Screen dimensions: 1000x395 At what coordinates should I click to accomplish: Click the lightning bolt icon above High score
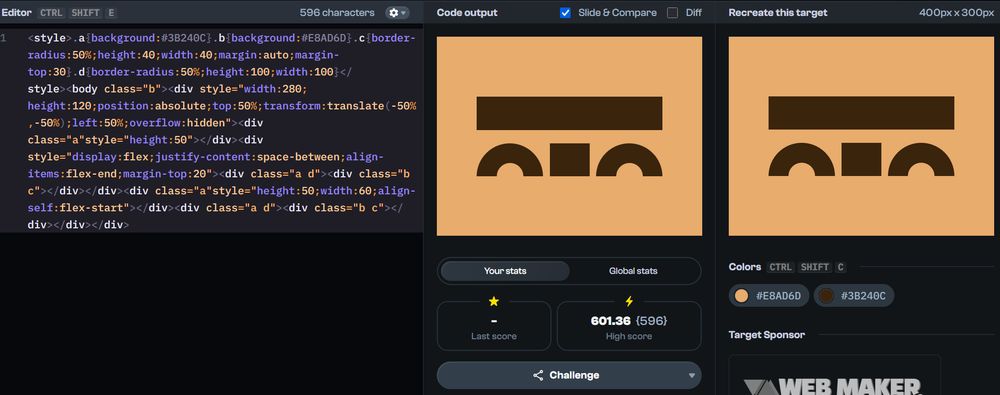coord(629,301)
